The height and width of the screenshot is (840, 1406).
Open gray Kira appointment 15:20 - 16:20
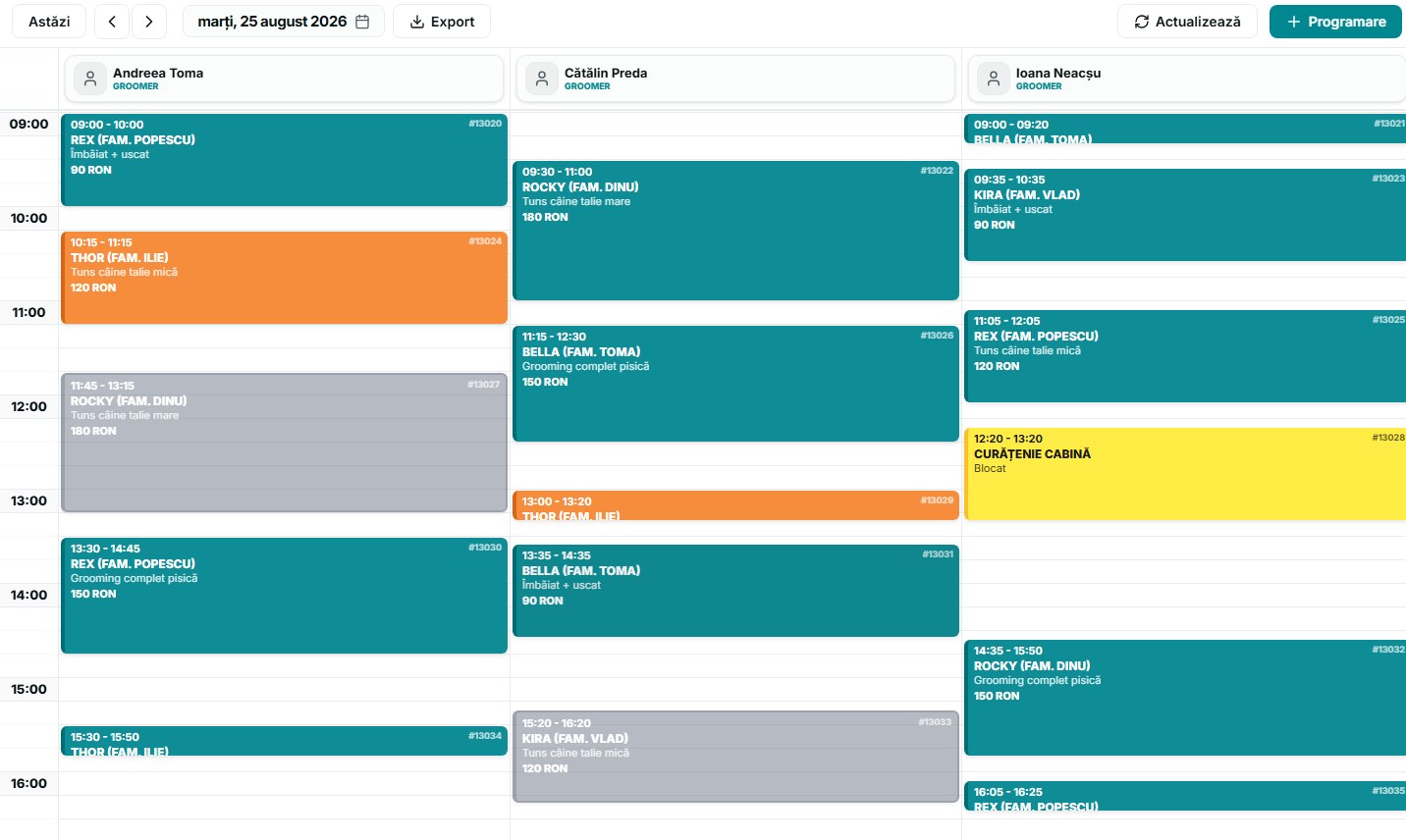tap(735, 757)
